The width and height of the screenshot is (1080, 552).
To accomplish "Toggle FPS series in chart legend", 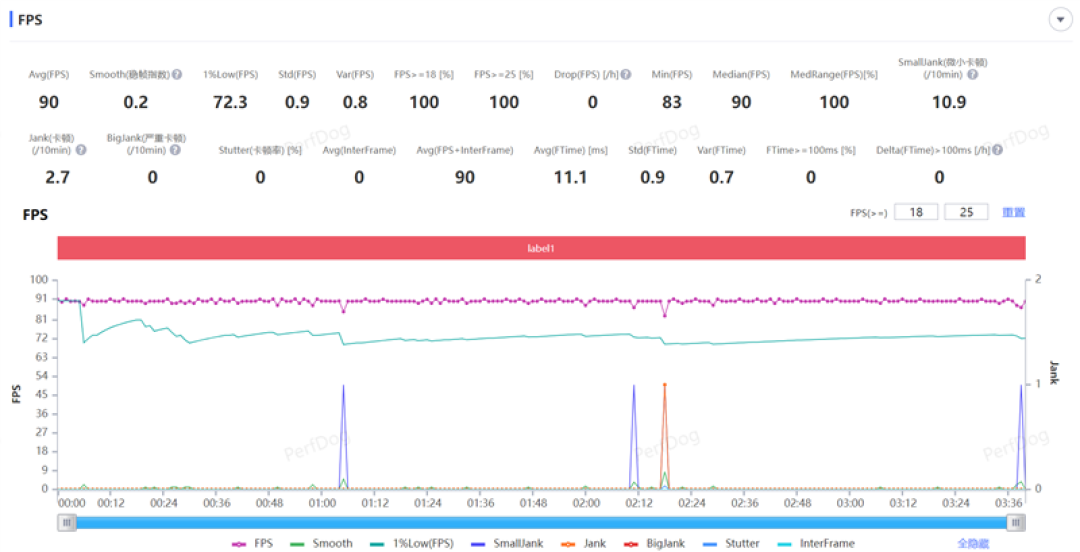I will click(x=253, y=544).
